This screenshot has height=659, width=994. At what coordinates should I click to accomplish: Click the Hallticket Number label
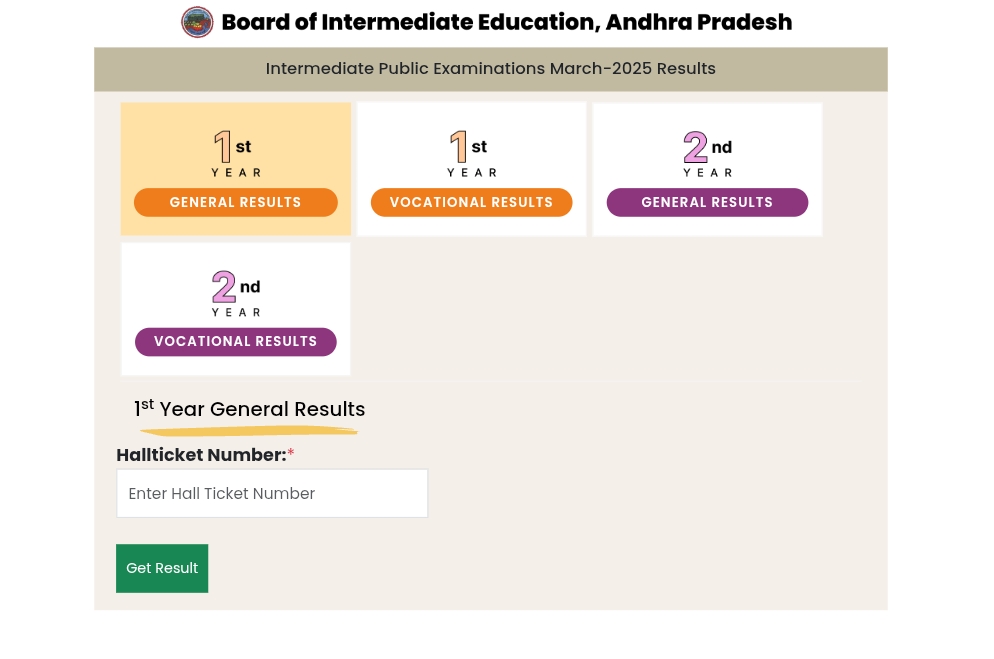201,455
